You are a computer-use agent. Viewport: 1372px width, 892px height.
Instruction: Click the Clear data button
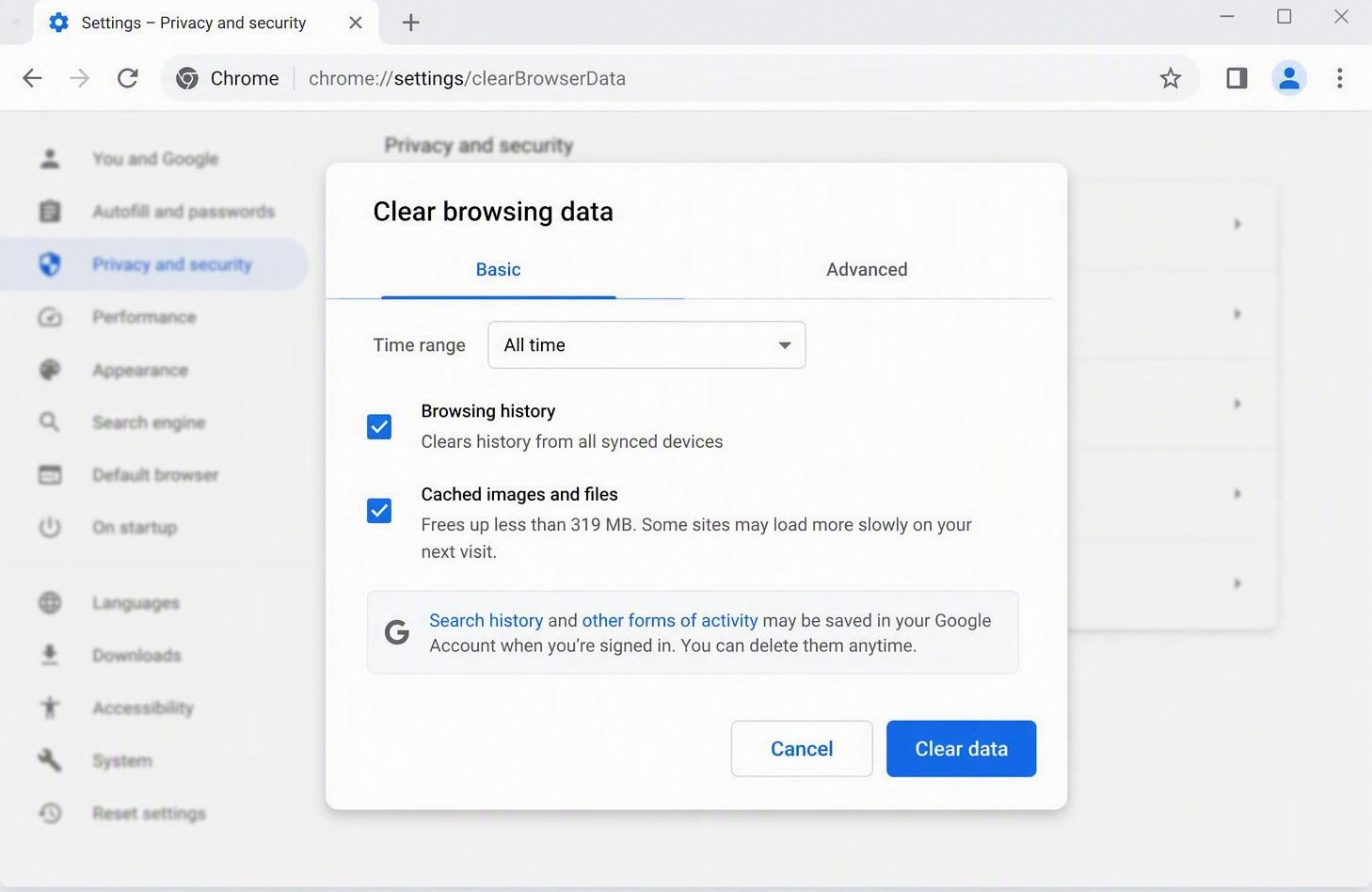click(961, 749)
